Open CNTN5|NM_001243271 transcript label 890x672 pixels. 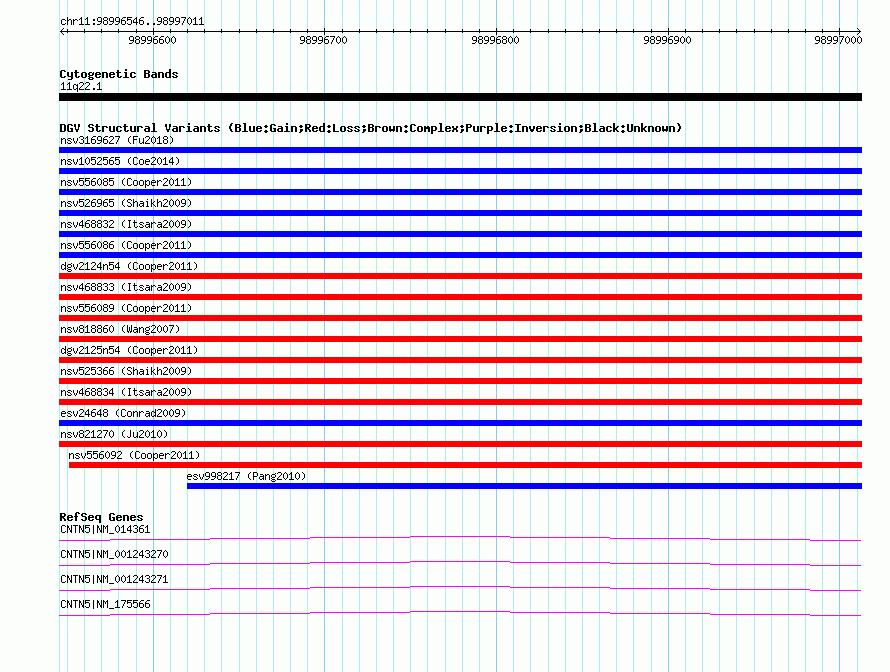click(114, 579)
